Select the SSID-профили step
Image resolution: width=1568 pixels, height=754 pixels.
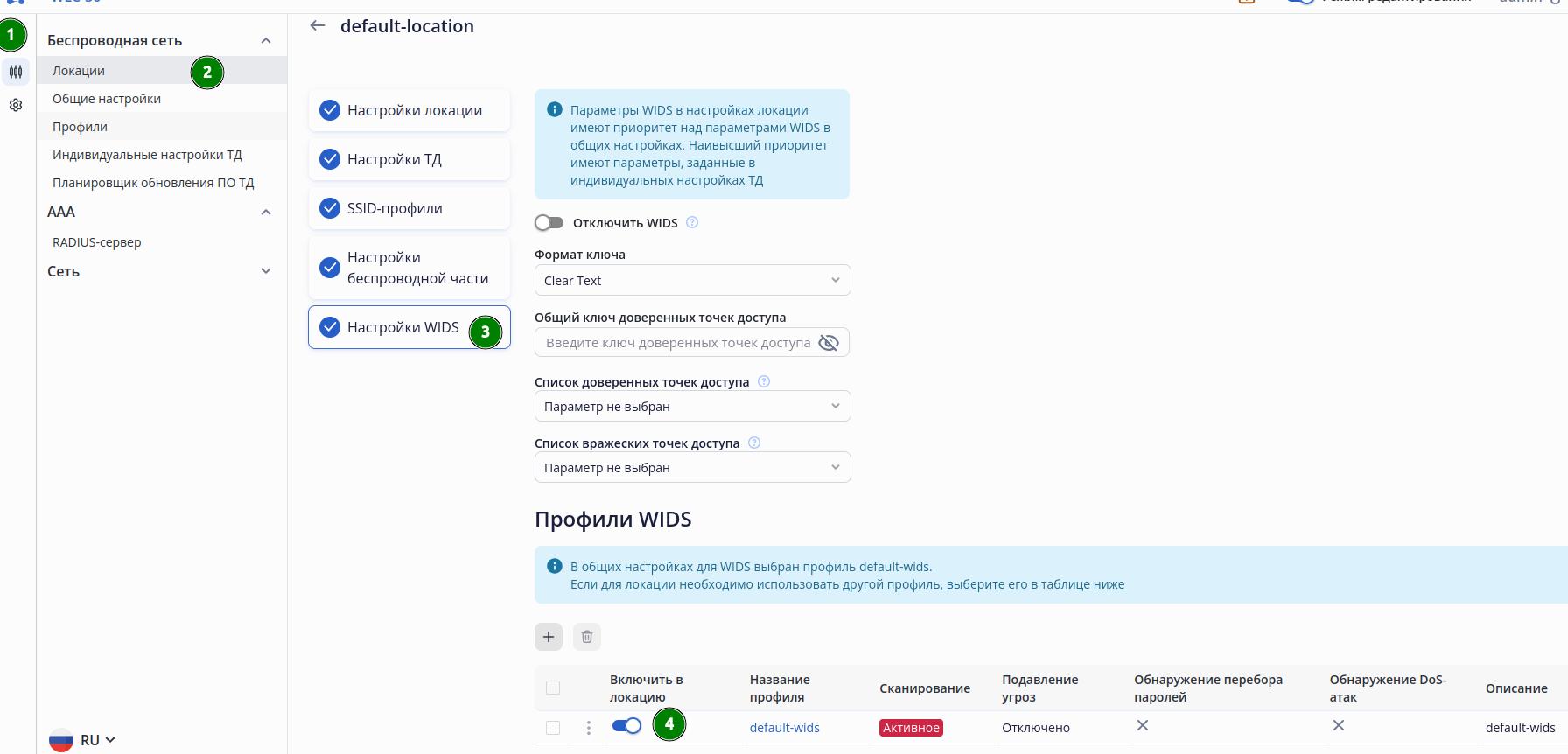(409, 208)
